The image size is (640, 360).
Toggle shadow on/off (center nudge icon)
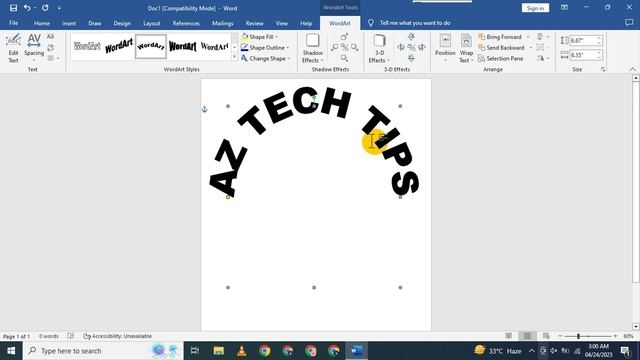(344, 48)
